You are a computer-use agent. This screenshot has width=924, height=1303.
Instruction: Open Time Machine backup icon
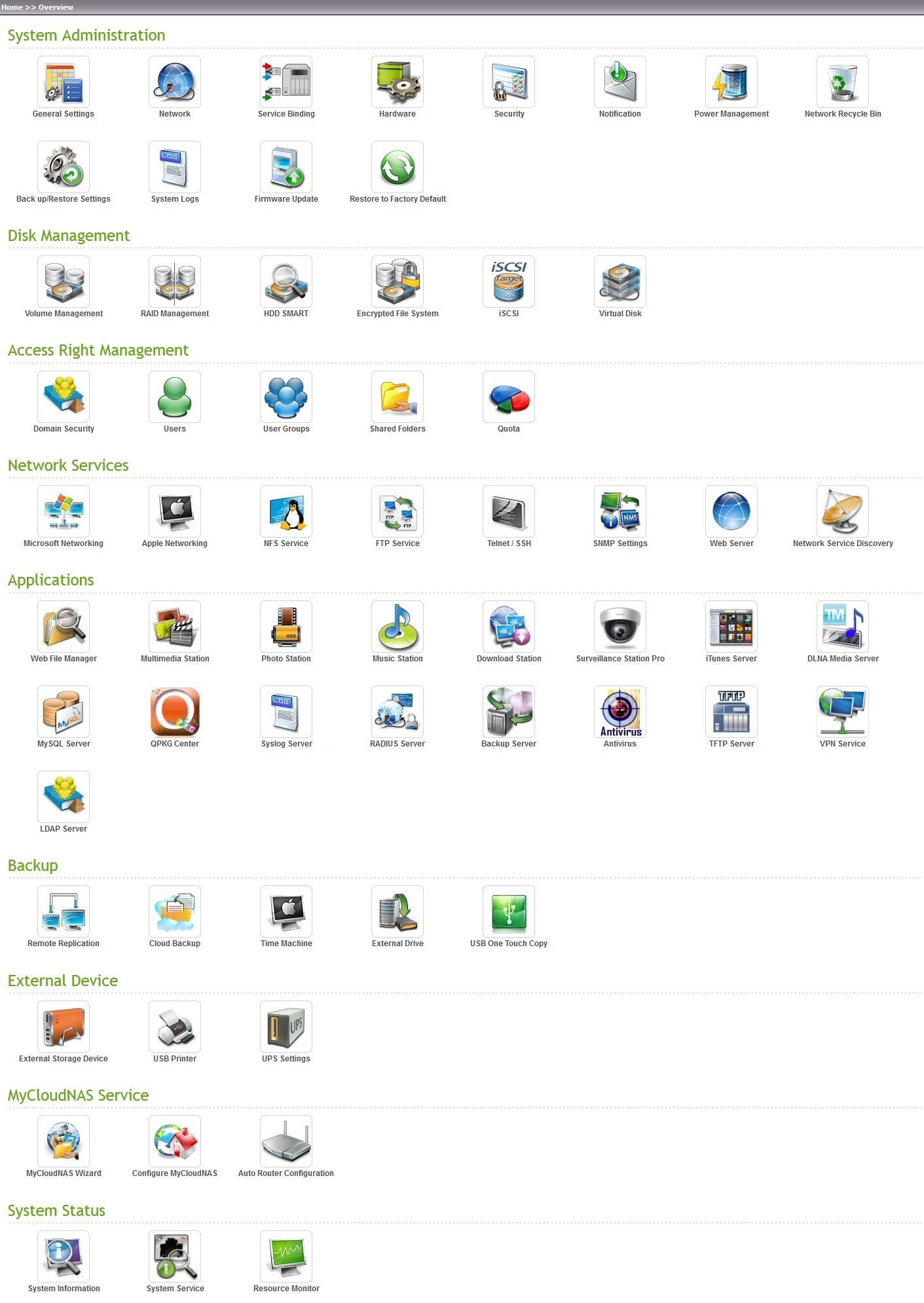coord(286,911)
